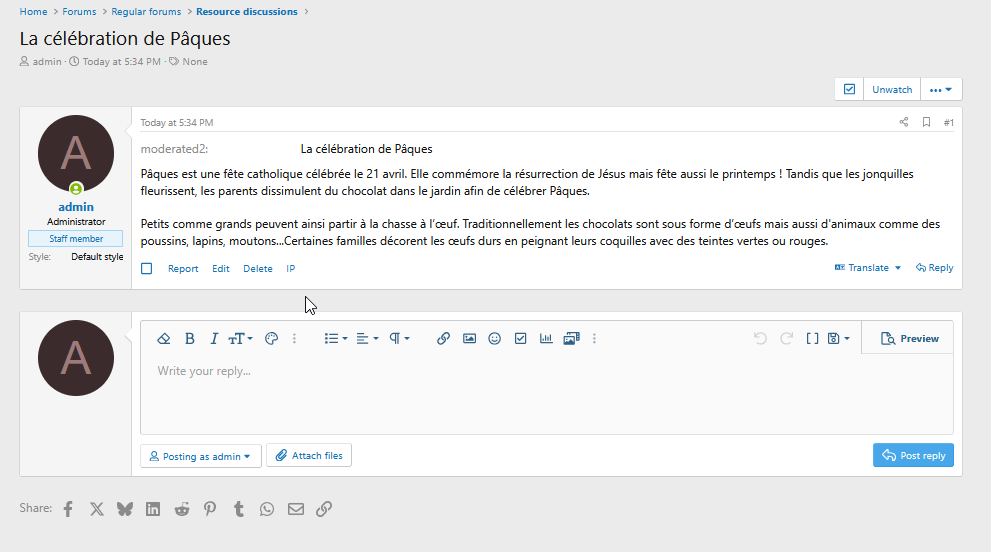Click the 'Default style' text
Viewport: 991px width, 552px height.
click(97, 257)
